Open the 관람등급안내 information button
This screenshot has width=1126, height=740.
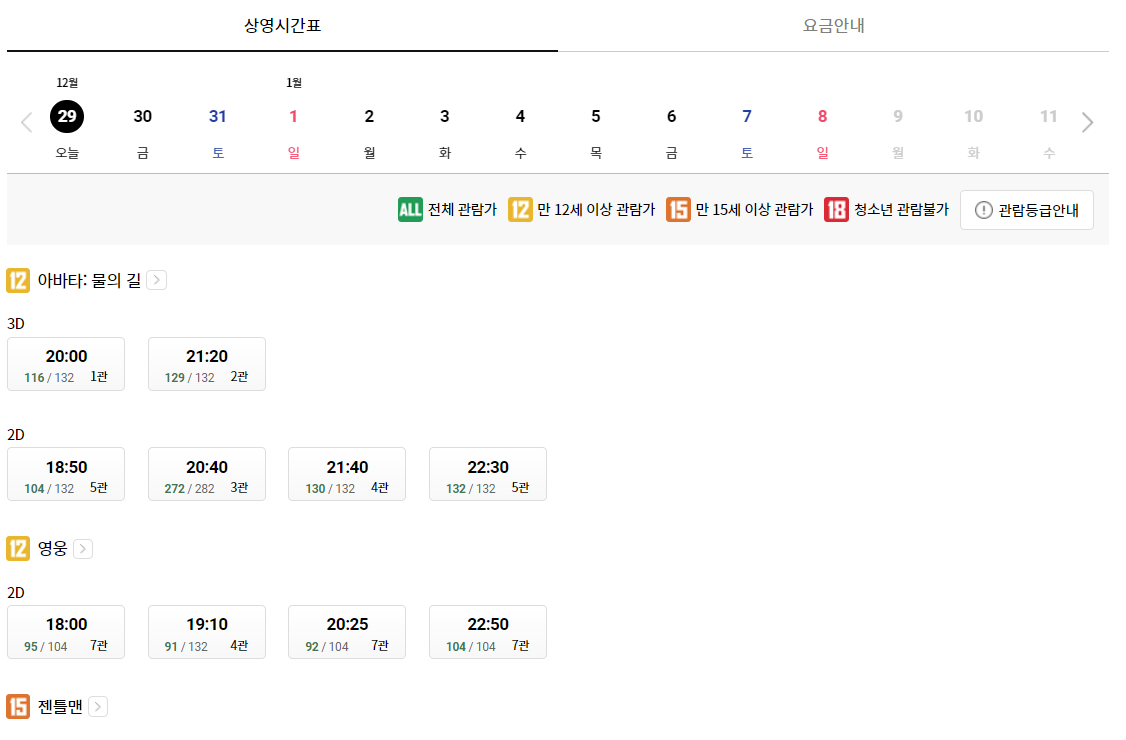pos(1026,210)
